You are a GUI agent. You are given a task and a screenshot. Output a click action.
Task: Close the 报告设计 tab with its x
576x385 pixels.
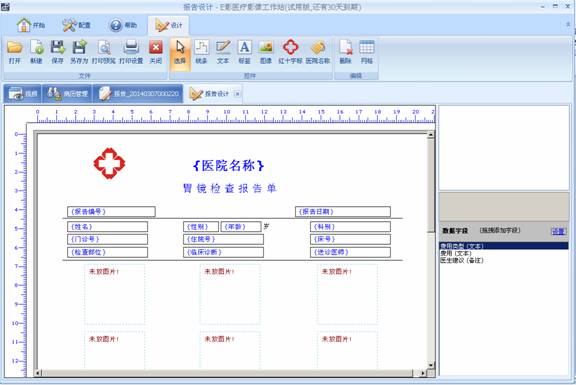(x=237, y=94)
